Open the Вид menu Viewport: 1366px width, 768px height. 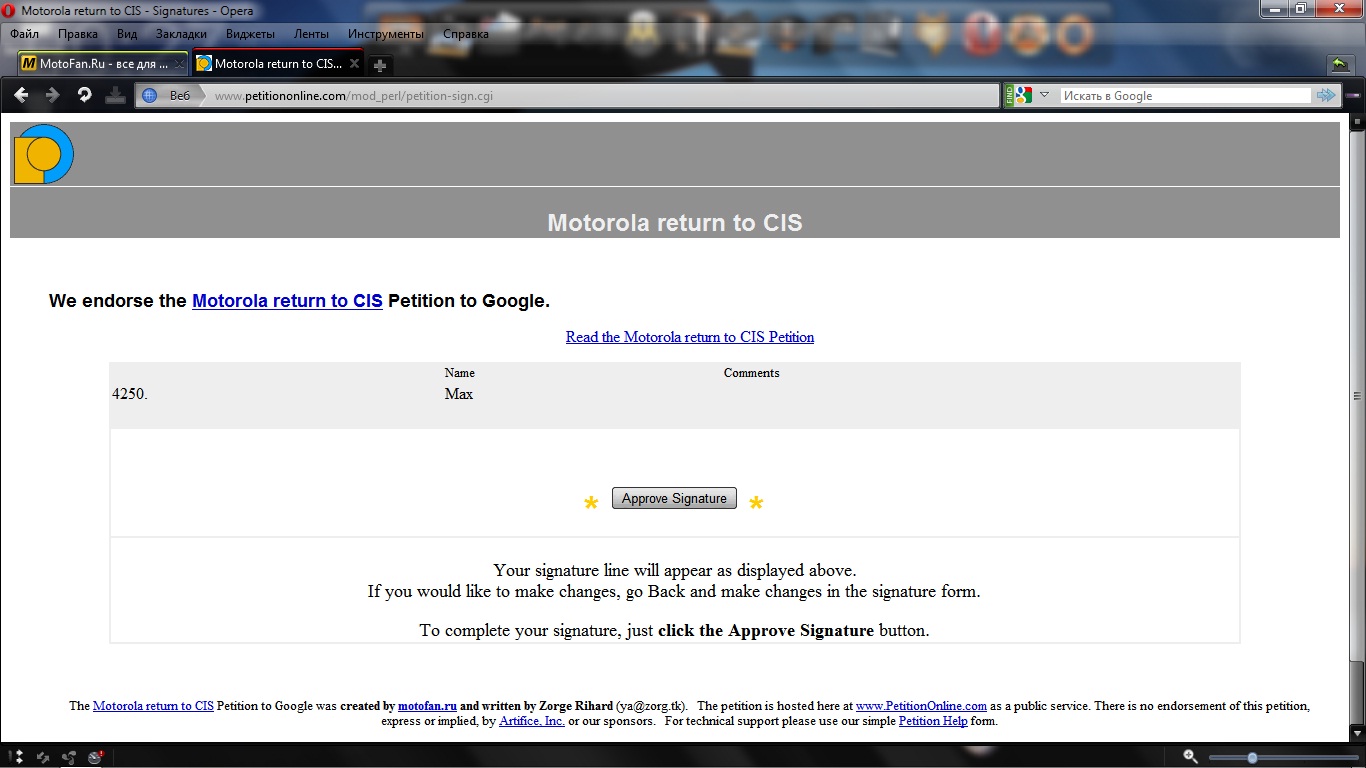coord(127,34)
